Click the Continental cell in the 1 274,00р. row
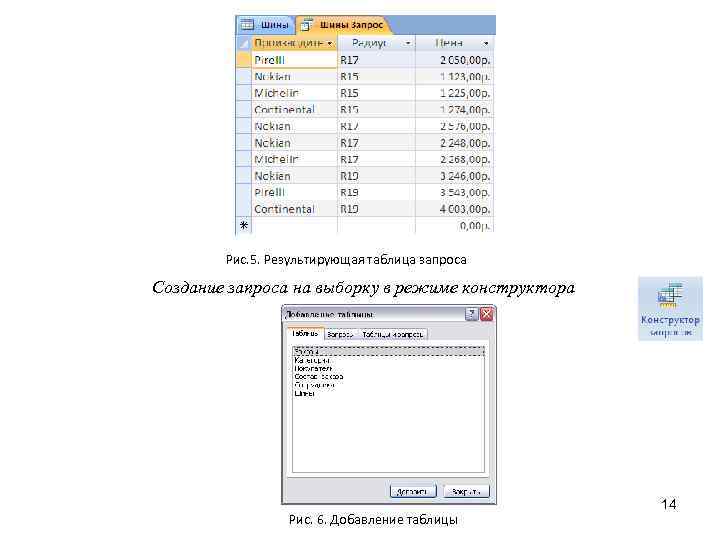This screenshot has height=540, width=720. point(294,110)
